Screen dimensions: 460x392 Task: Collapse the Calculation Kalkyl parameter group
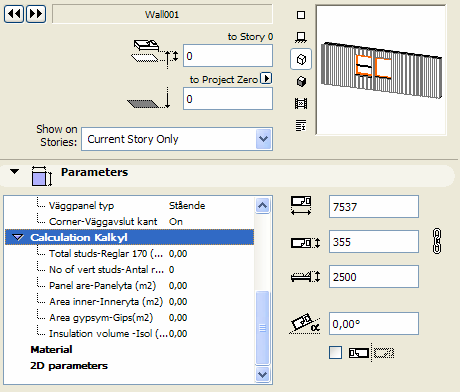tap(17, 237)
